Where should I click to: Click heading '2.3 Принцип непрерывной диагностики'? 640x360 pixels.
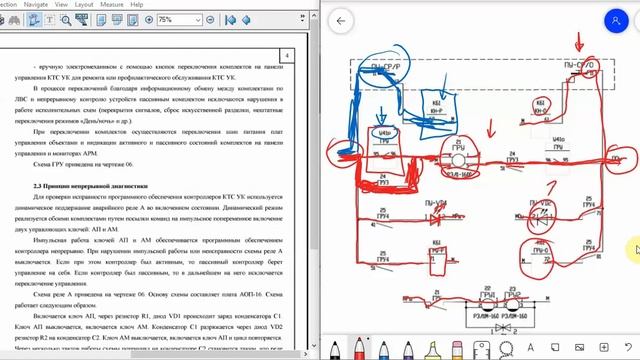(x=91, y=186)
